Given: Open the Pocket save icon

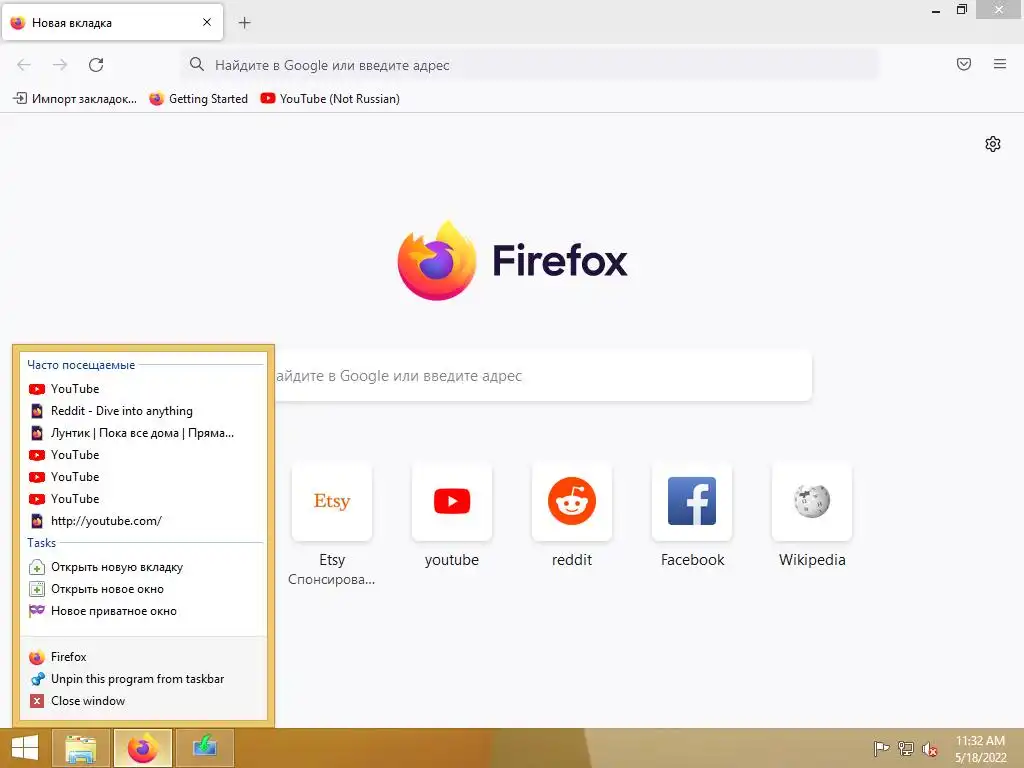Looking at the screenshot, I should point(964,64).
